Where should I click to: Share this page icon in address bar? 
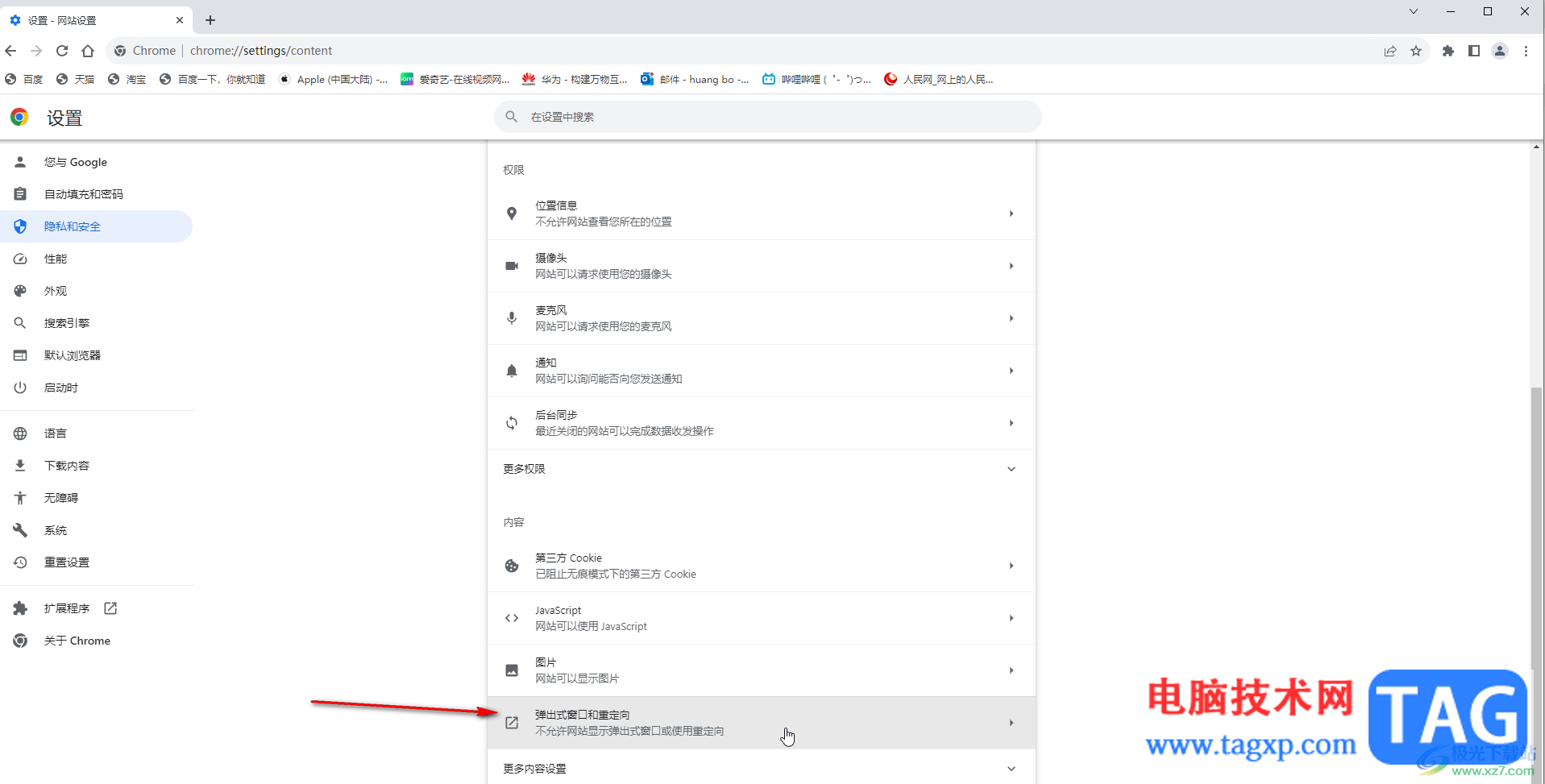1390,51
